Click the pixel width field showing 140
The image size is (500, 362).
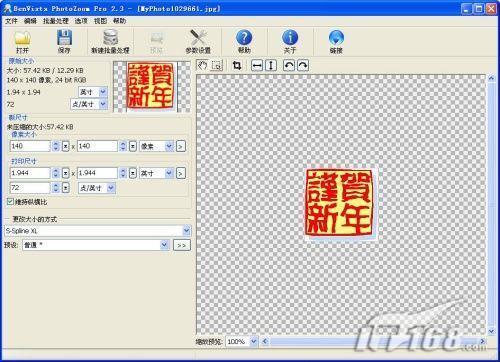(30, 146)
